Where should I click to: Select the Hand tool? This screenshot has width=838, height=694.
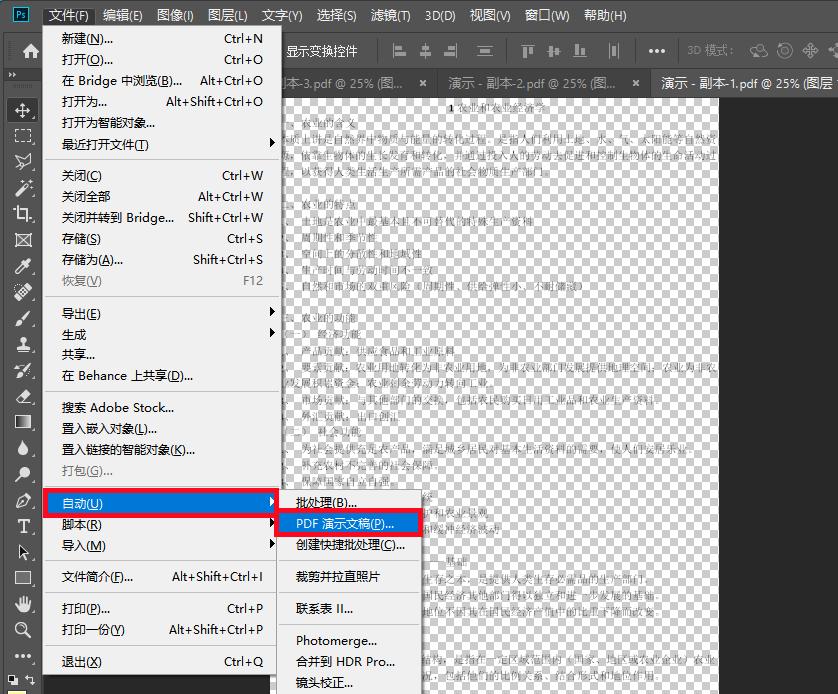[x=22, y=604]
